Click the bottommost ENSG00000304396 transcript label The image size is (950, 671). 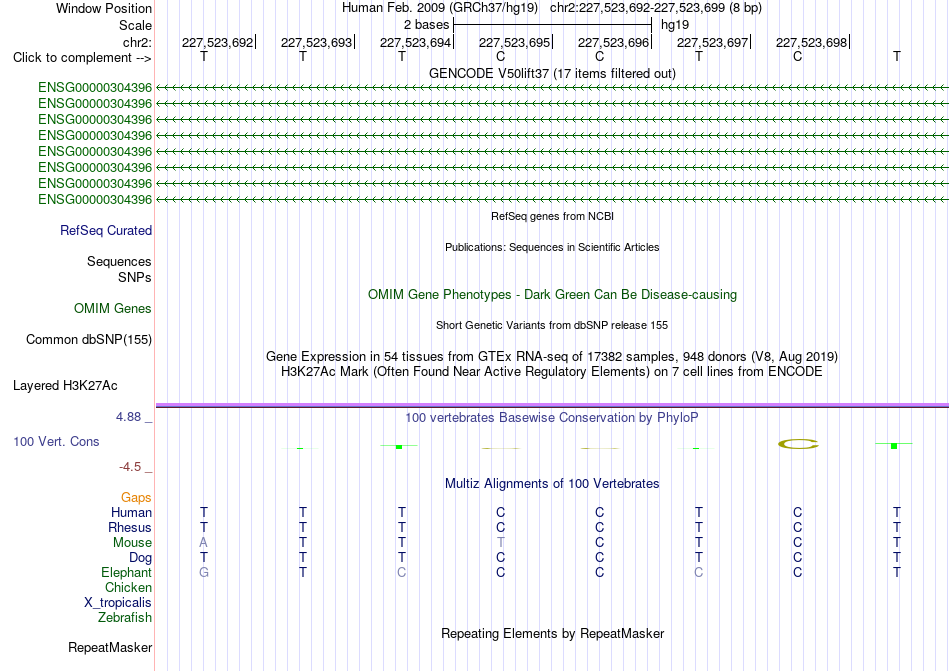(95, 199)
